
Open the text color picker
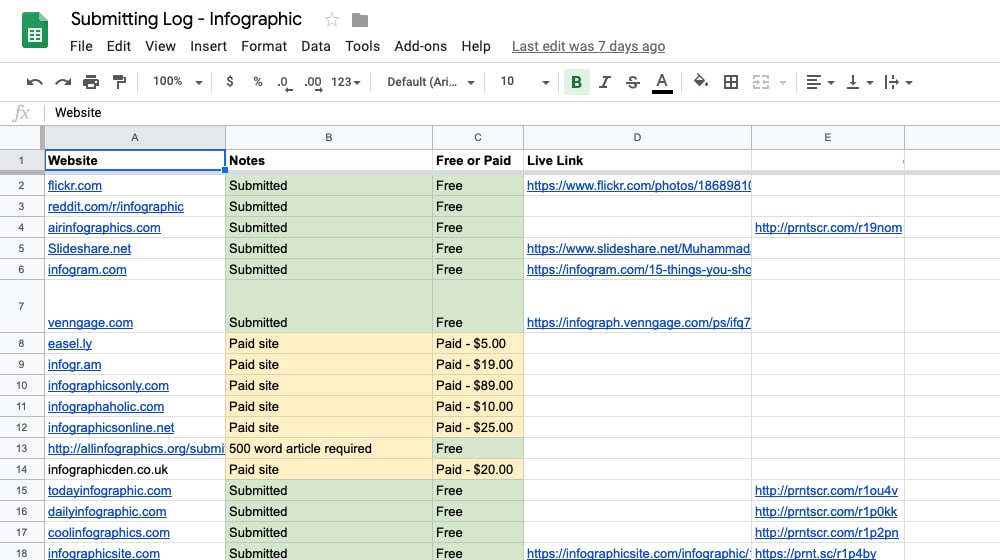click(x=662, y=83)
